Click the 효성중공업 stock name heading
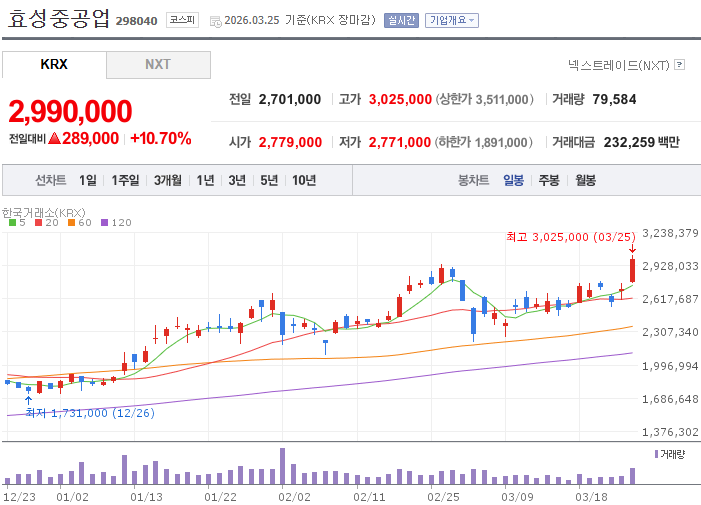This screenshot has width=701, height=505. (x=59, y=19)
